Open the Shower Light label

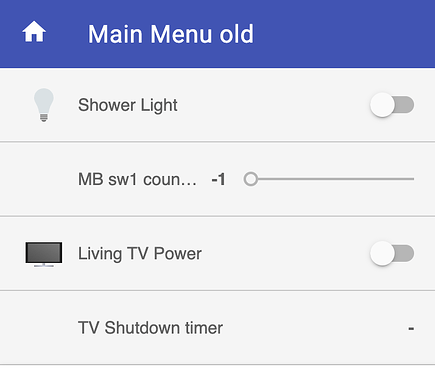[128, 105]
